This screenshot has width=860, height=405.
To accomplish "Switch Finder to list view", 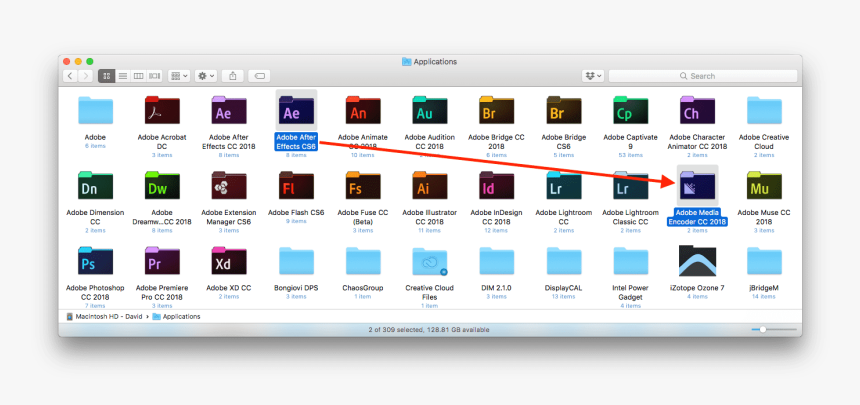I will pyautogui.click(x=123, y=76).
